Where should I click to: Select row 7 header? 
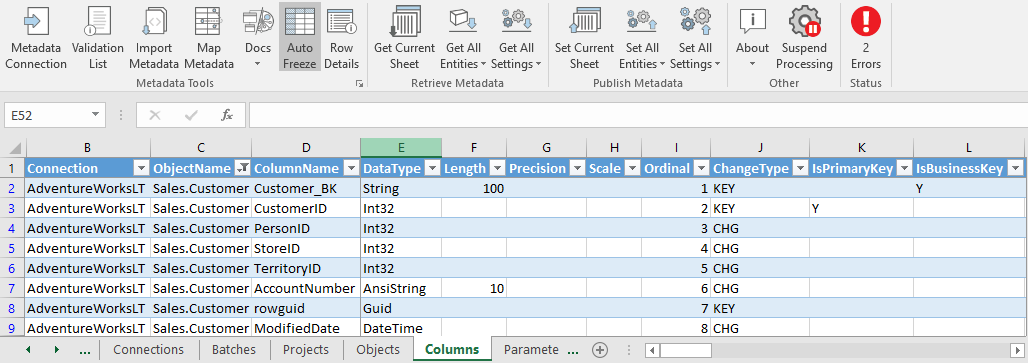point(12,288)
